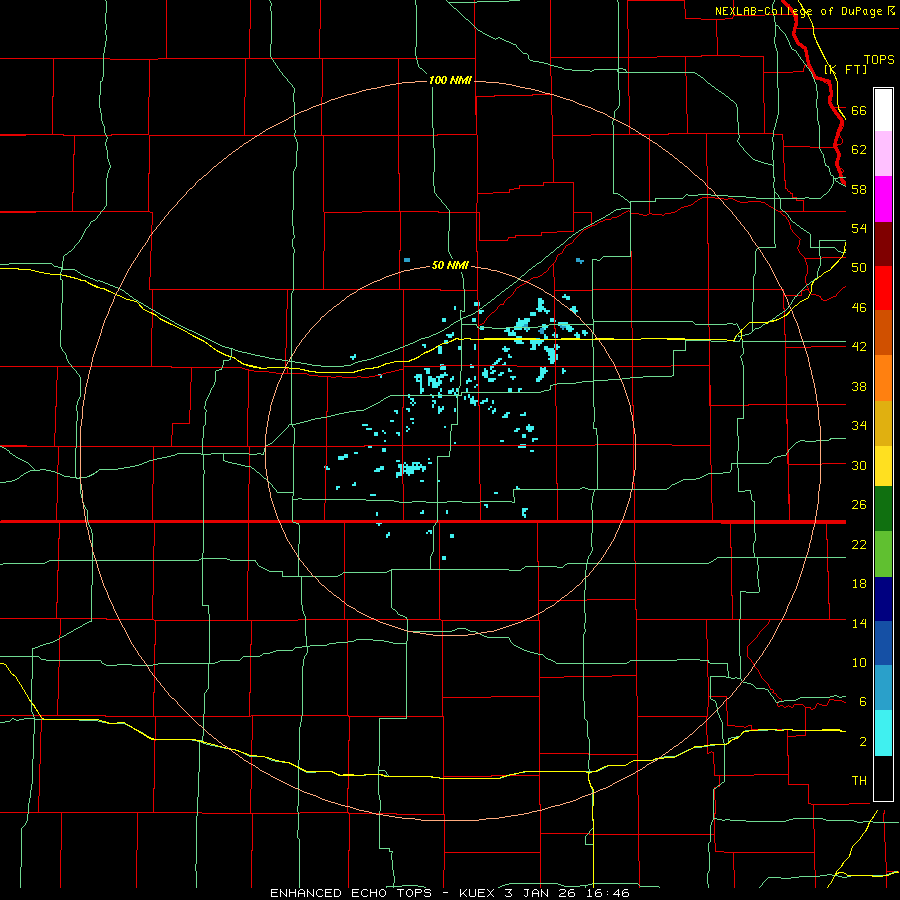Select legend value 62
900x900 pixels.
pos(859,150)
